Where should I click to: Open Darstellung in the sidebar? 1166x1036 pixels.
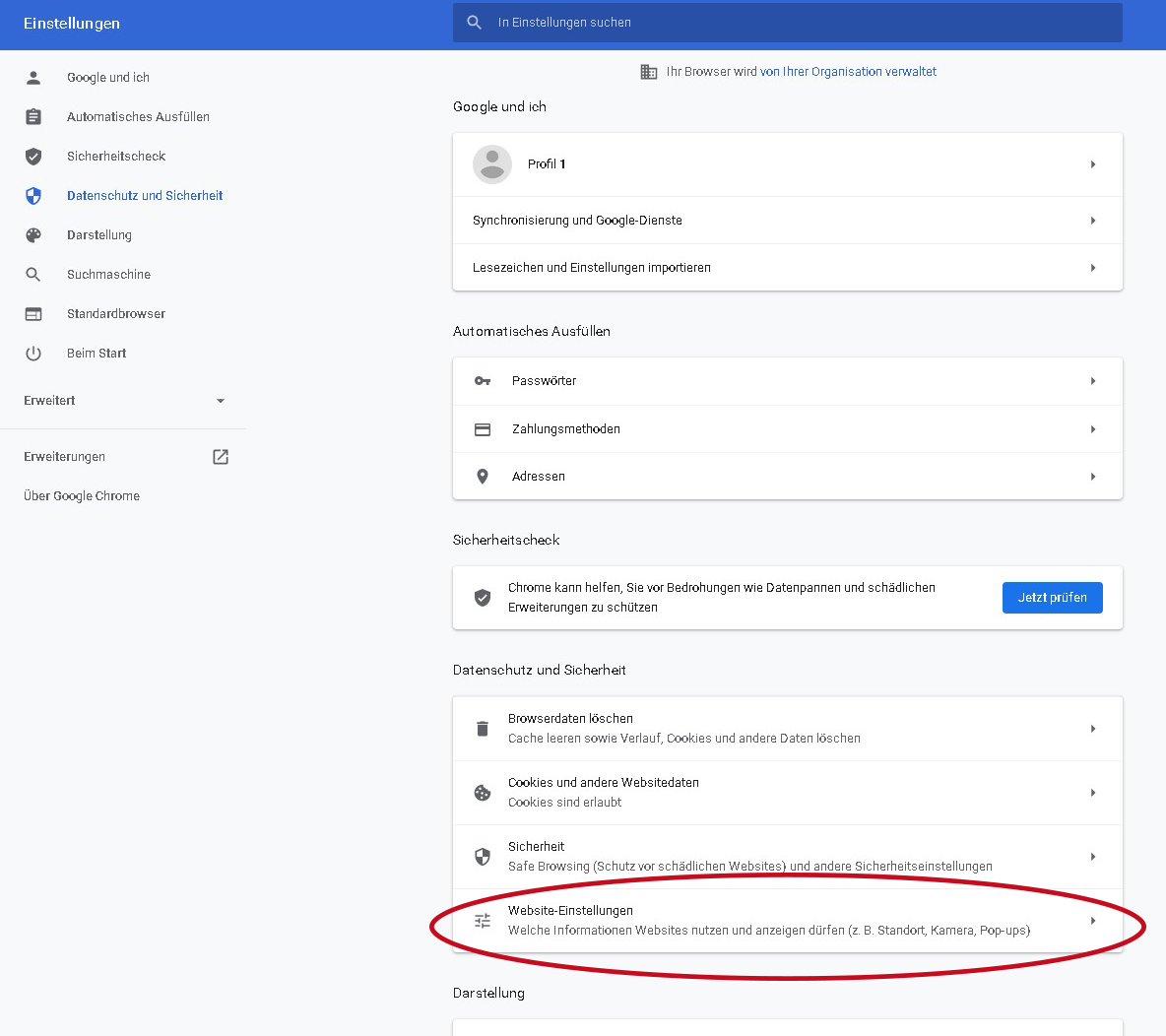click(98, 235)
